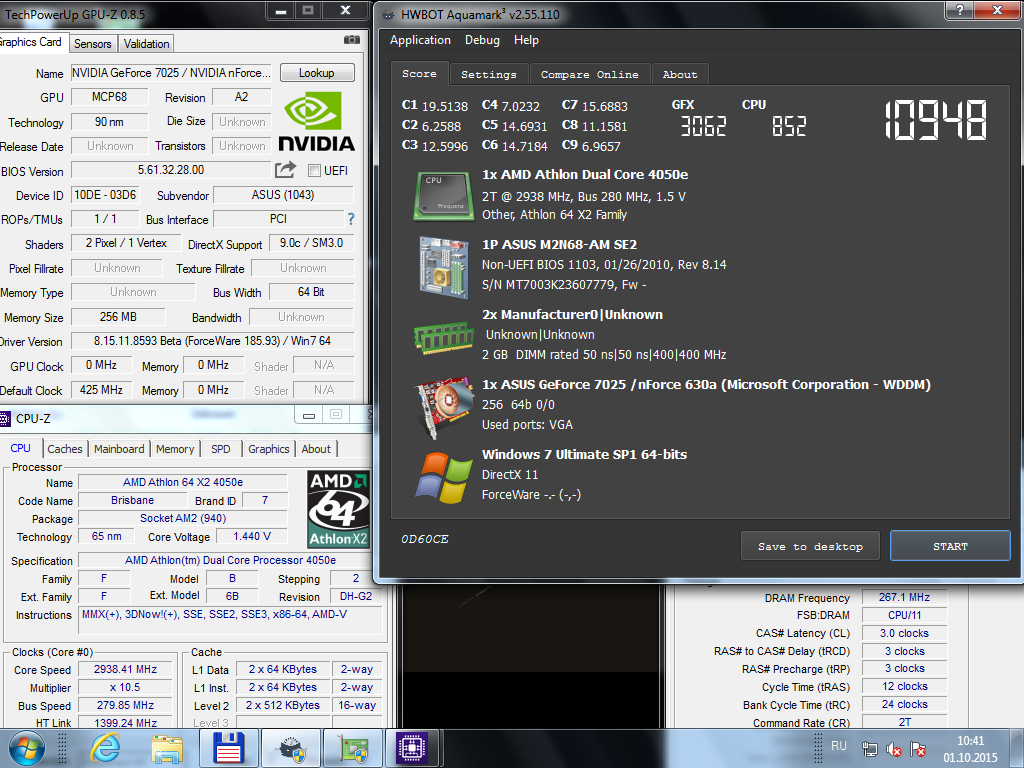Open the Debug menu in Aquamark

482,40
